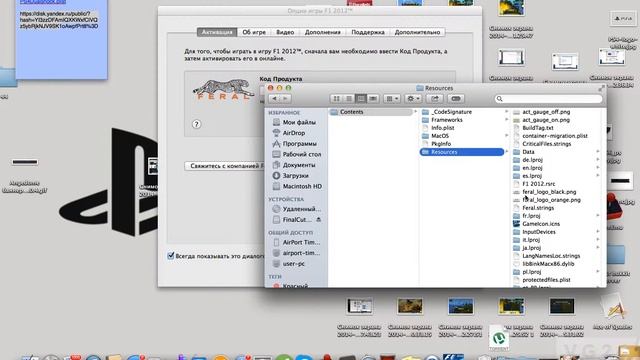The height and width of the screenshot is (360, 640).
Task: Switch to the Дополнительно tab
Action: pyautogui.click(x=417, y=32)
